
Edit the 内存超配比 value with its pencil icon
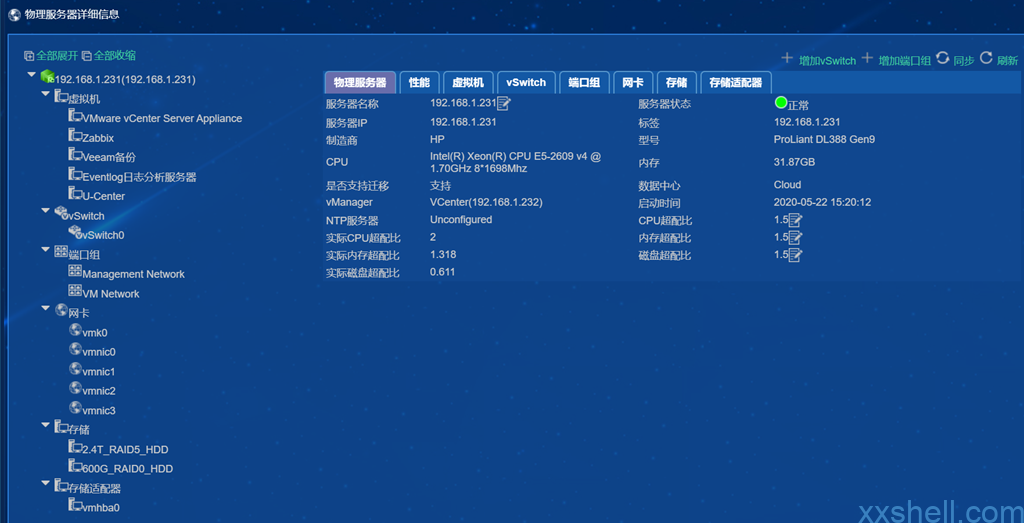(x=795, y=238)
